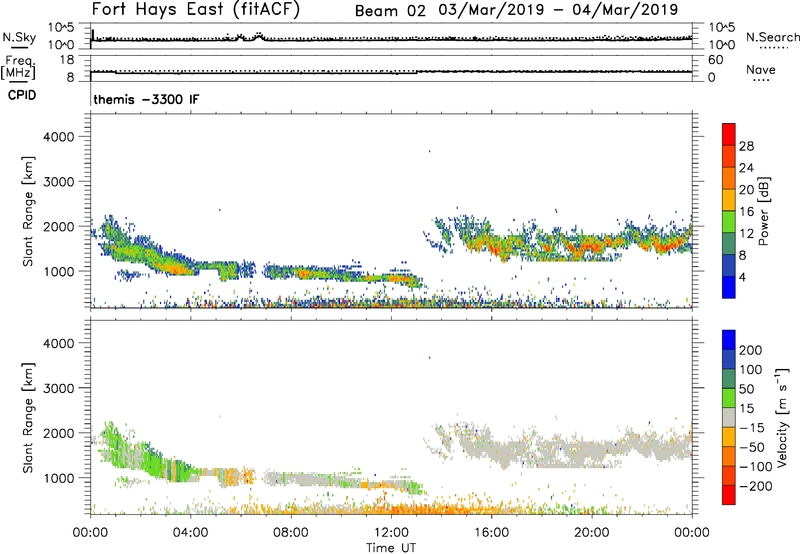
Task: Click the '20:00' time axis tick
Action: point(591,533)
